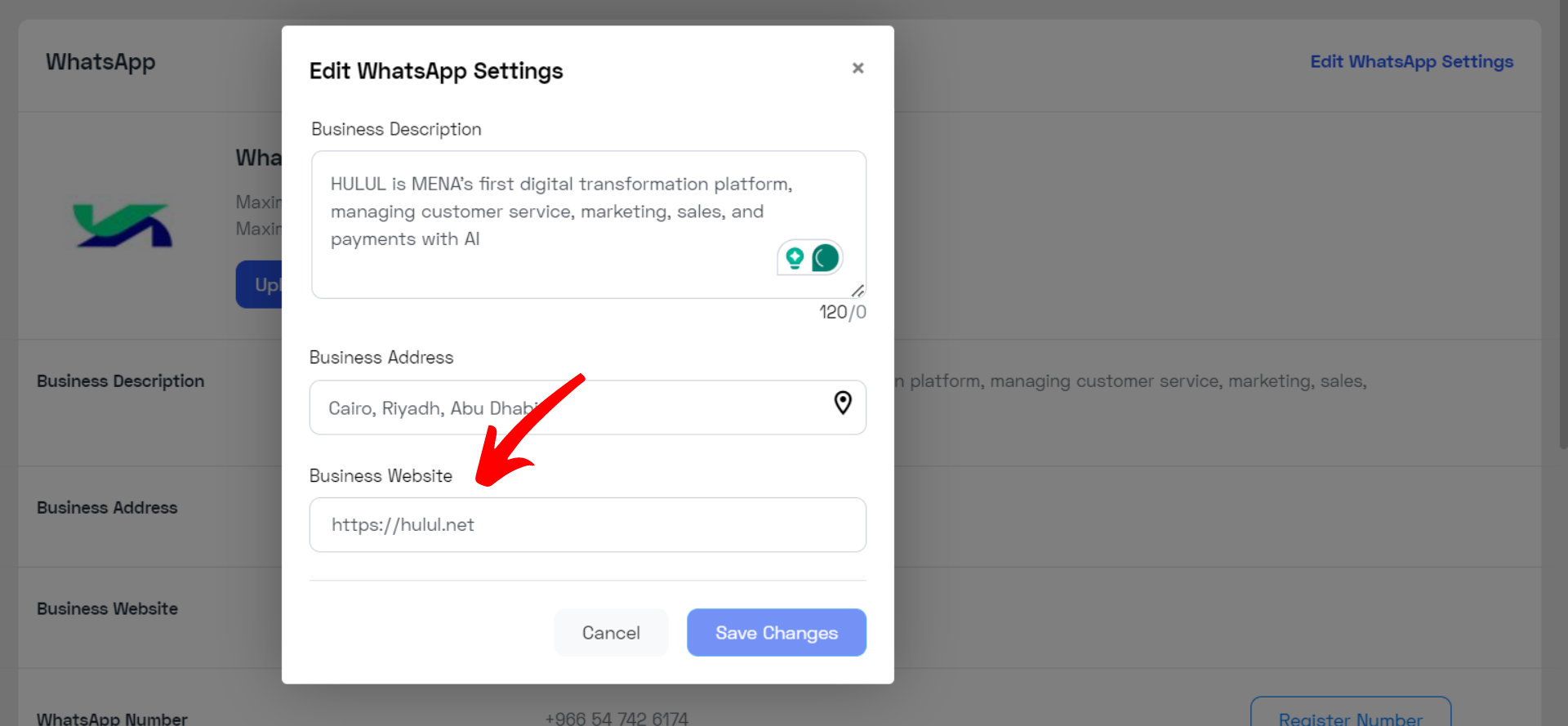Image resolution: width=1568 pixels, height=726 pixels.
Task: Click the '120/0' character counter
Action: (x=843, y=312)
